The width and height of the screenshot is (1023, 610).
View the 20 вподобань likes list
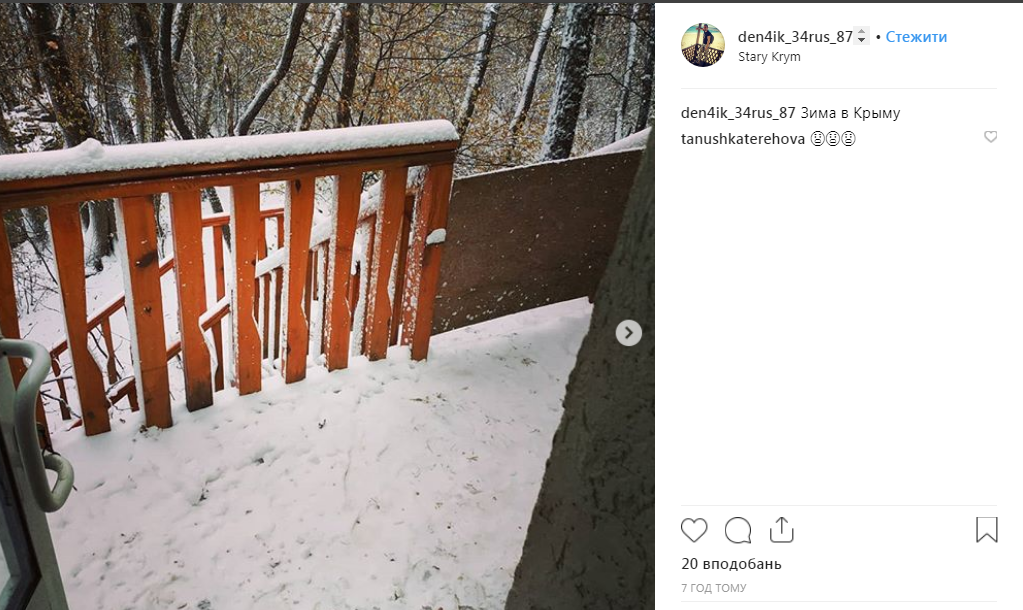pyautogui.click(x=731, y=564)
